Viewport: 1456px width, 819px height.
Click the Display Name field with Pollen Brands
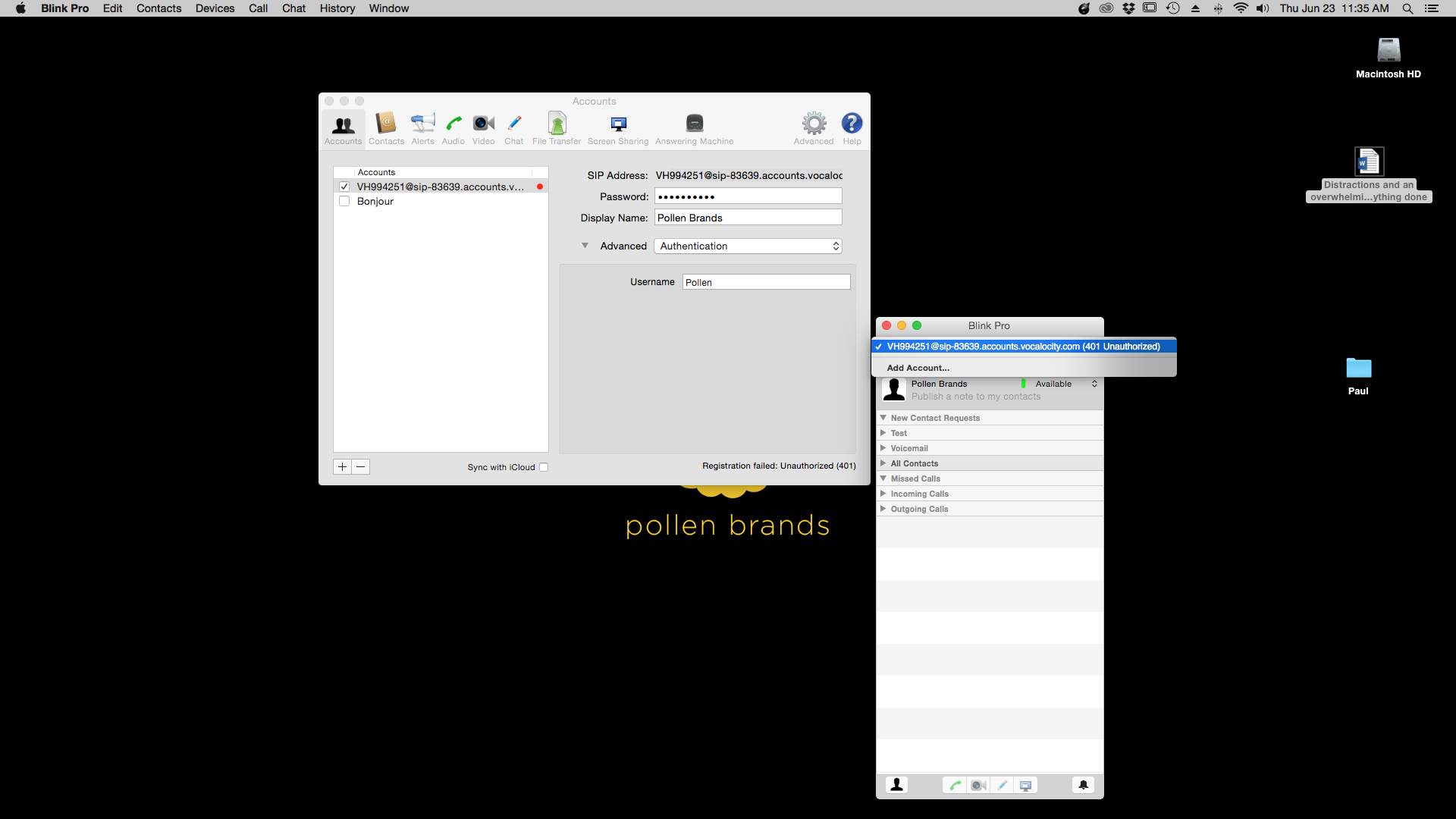(x=748, y=218)
